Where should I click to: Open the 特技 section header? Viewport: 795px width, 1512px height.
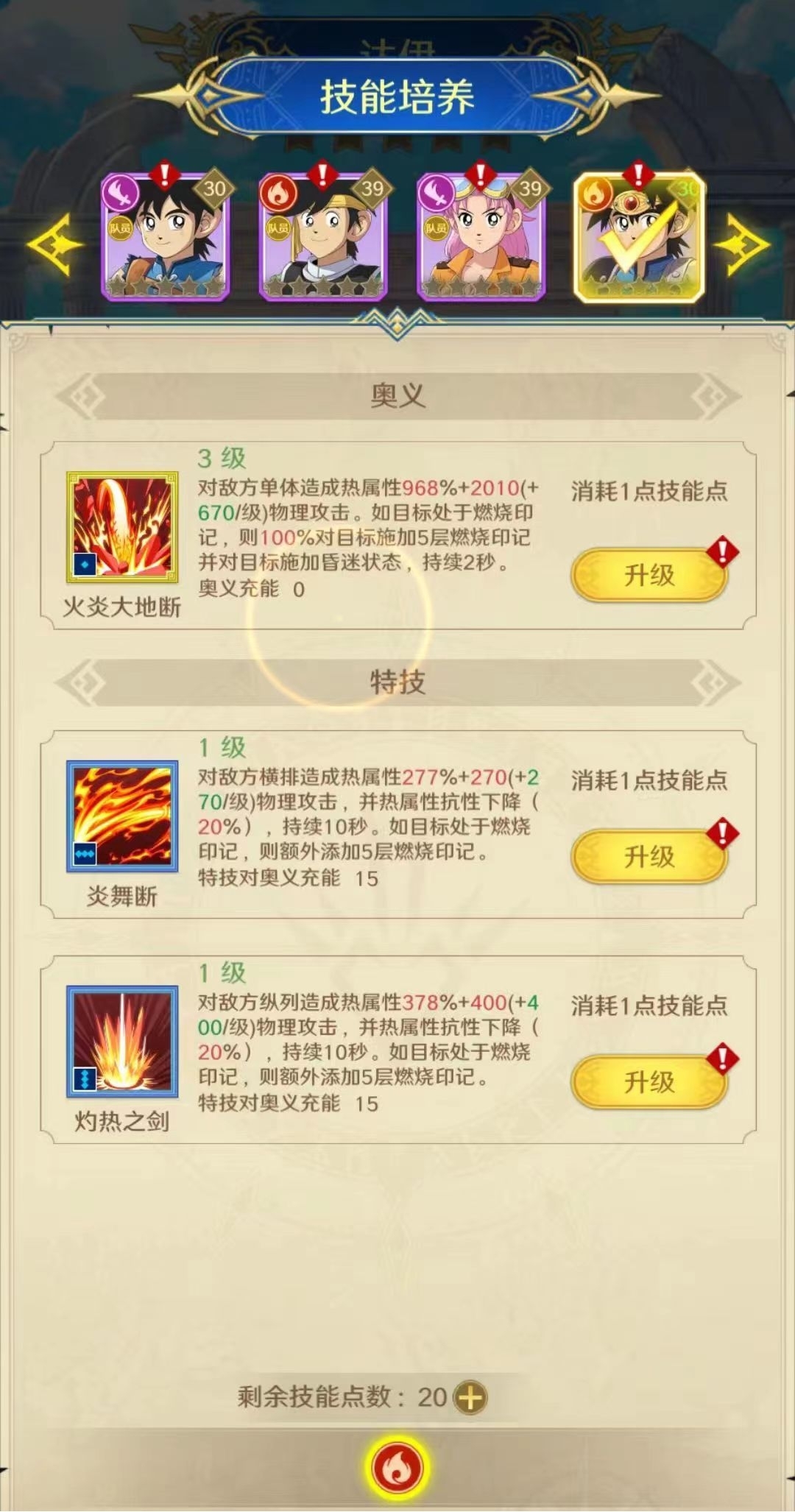pyautogui.click(x=397, y=682)
